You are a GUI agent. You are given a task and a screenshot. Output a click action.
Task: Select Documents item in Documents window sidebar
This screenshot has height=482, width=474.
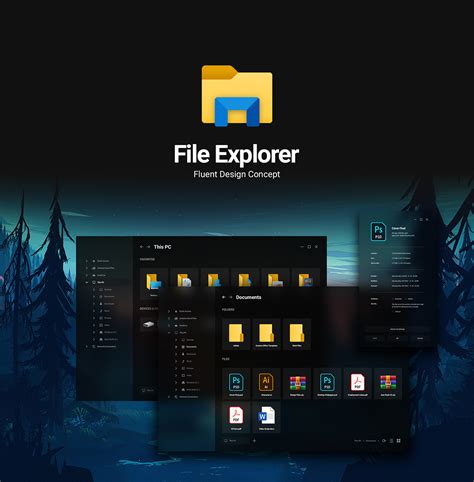(189, 347)
